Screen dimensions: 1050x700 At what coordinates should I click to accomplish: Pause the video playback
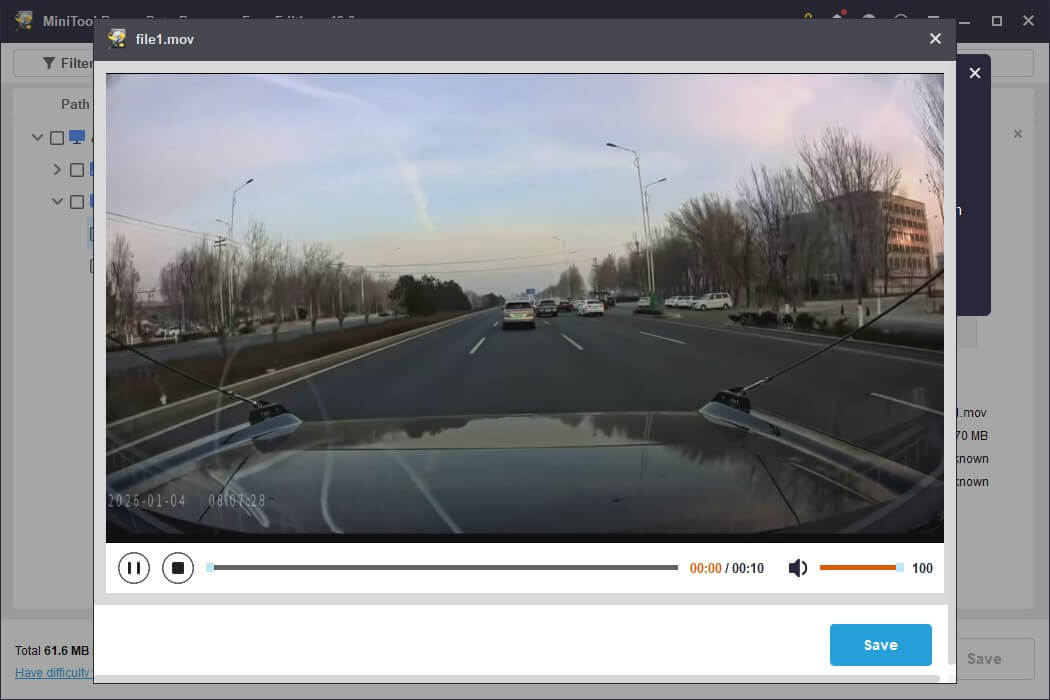[x=134, y=567]
